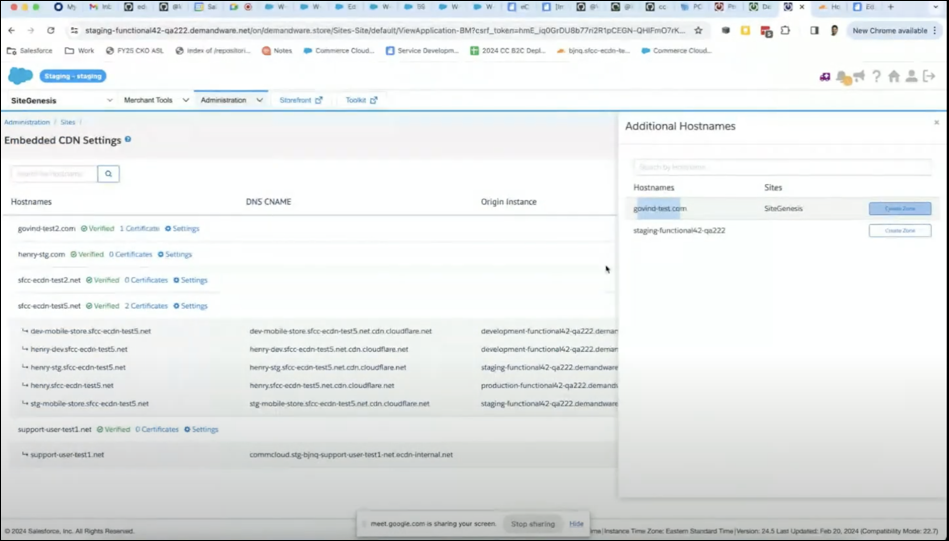The height and width of the screenshot is (541, 949).
Task: Click the henry.sfcc-ecdn-test5.net sub-hostname
Action: [x=72, y=385]
